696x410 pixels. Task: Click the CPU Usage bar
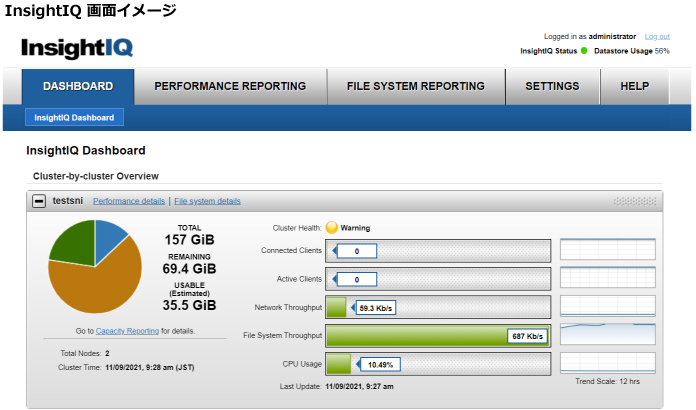coord(438,364)
